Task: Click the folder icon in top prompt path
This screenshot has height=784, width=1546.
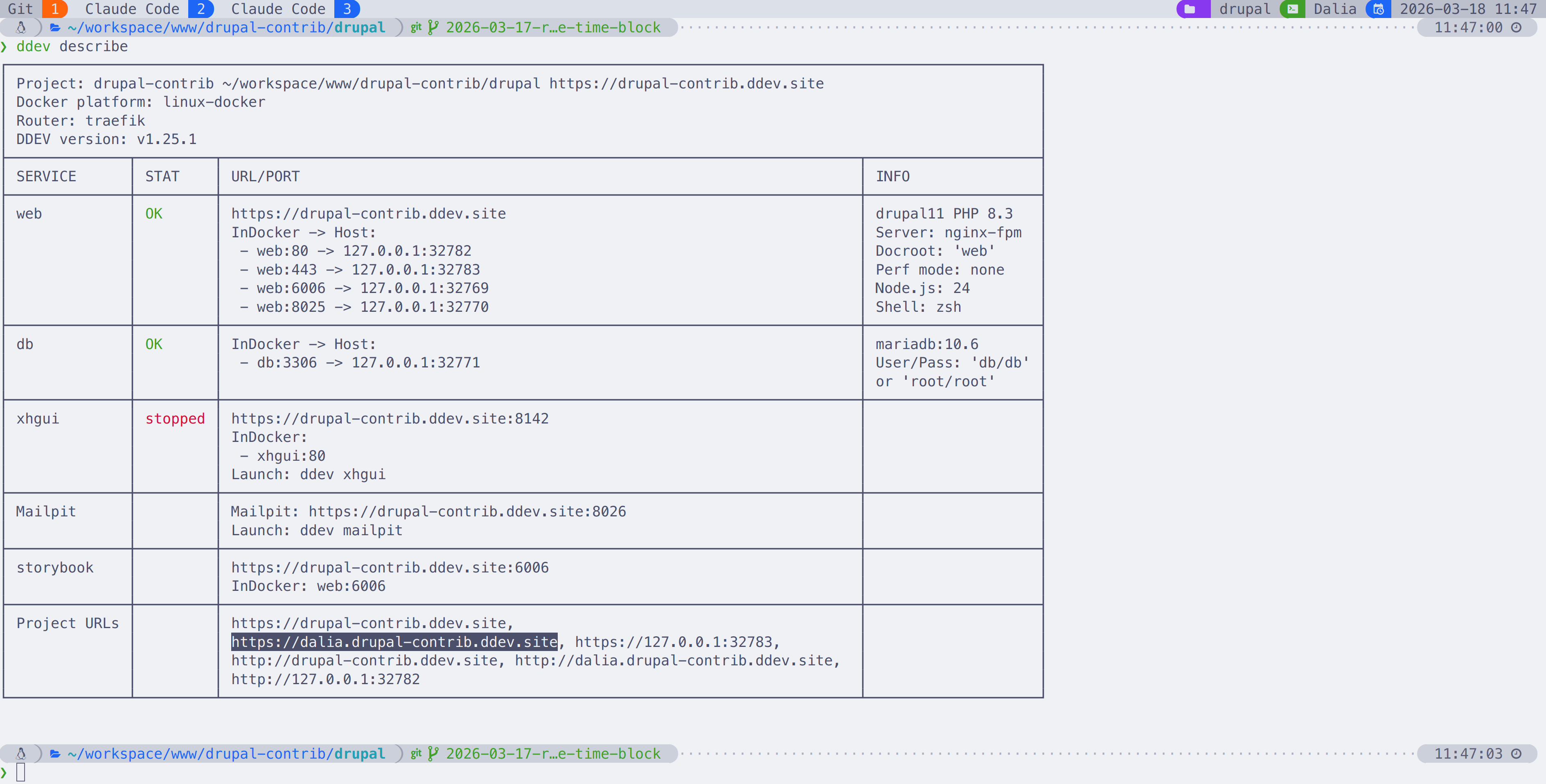Action: (x=55, y=27)
